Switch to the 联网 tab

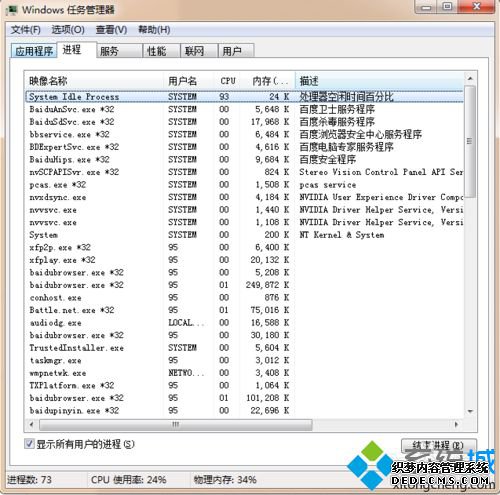click(x=199, y=51)
